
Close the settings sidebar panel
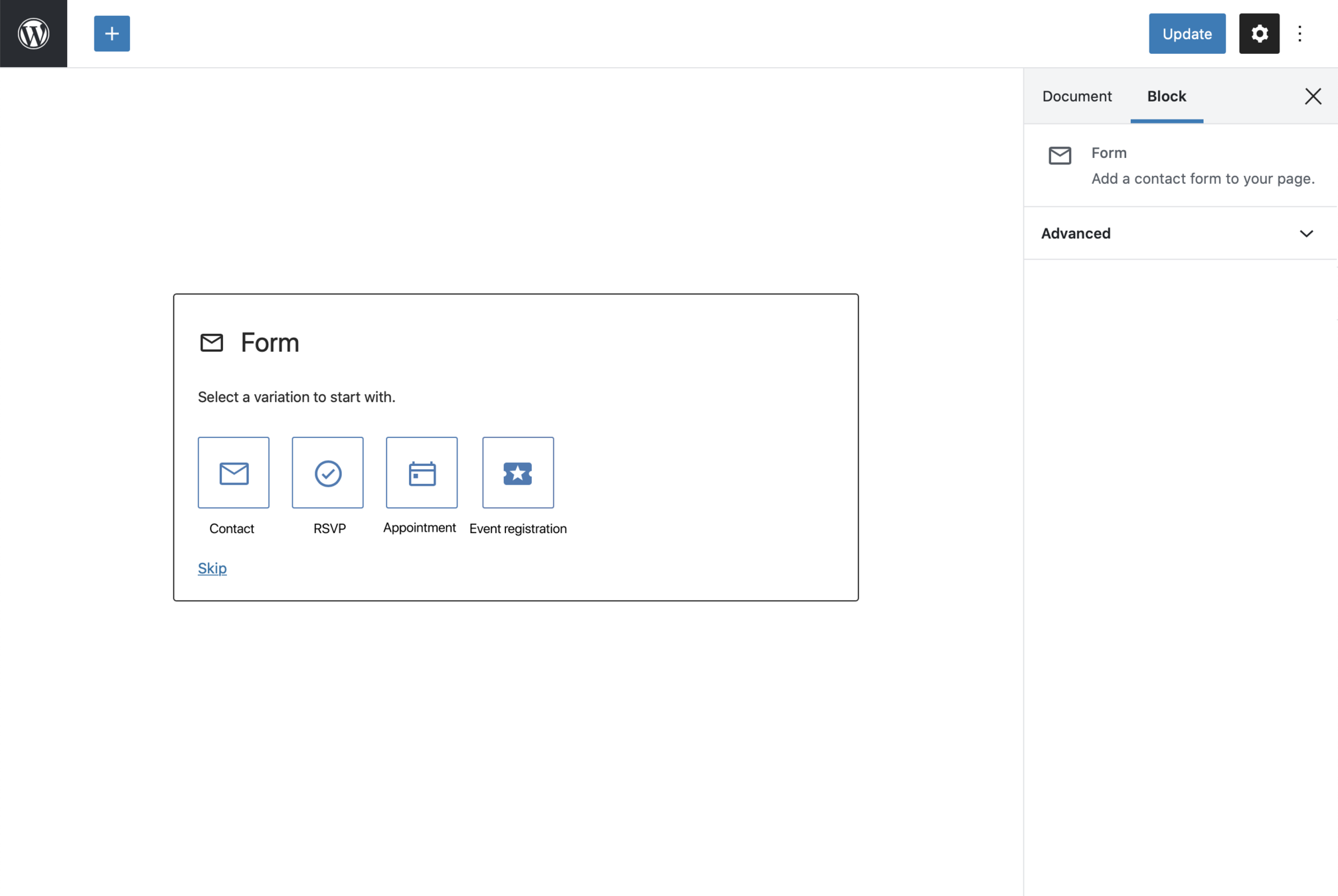coord(1312,96)
